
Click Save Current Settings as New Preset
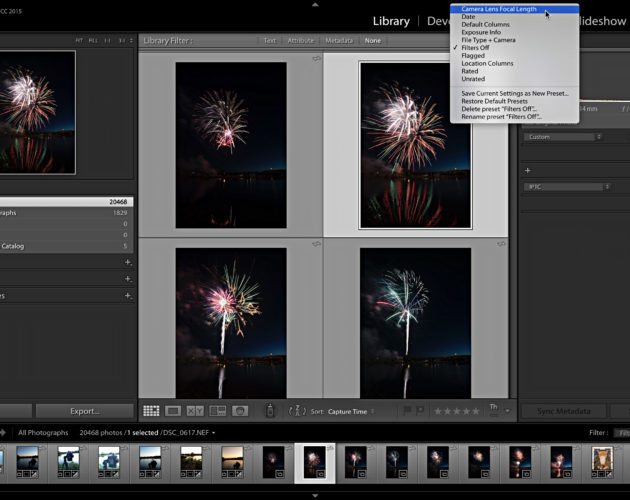point(514,93)
